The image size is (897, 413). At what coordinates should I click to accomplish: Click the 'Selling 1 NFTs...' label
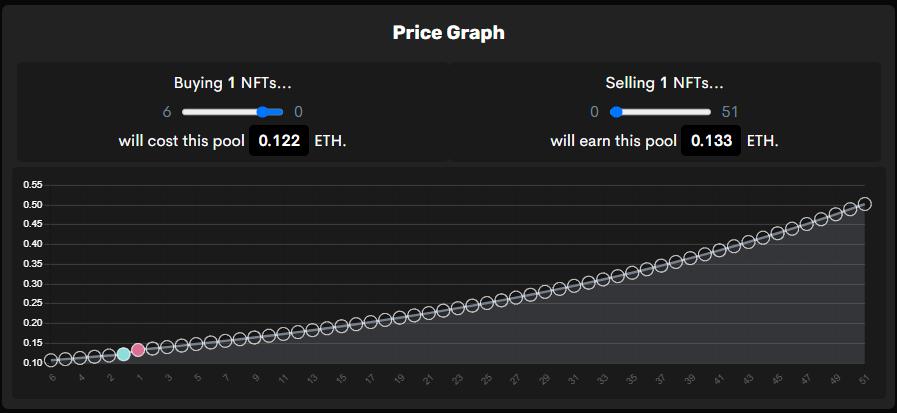point(664,83)
